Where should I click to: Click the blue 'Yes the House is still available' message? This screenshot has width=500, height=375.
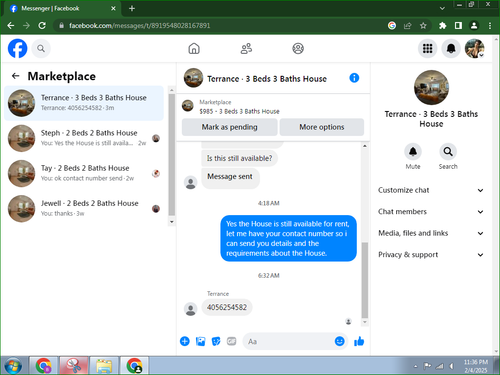click(x=288, y=238)
